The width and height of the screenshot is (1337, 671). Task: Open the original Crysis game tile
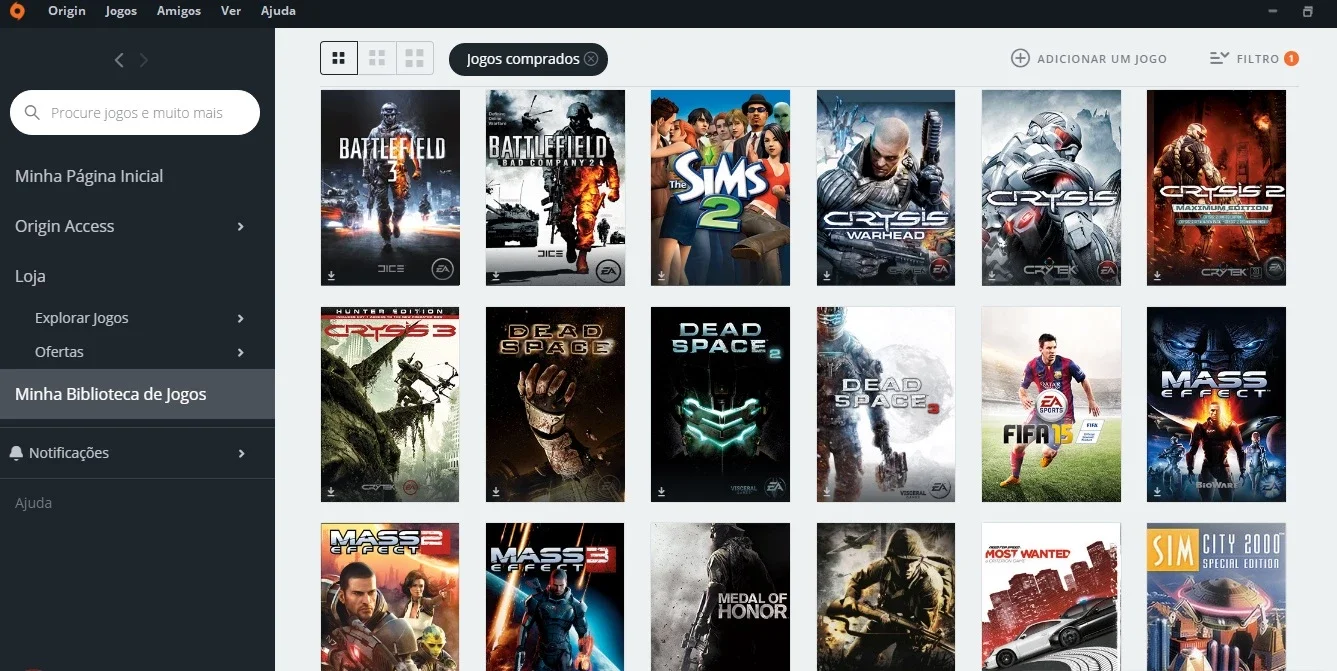pos(1051,188)
